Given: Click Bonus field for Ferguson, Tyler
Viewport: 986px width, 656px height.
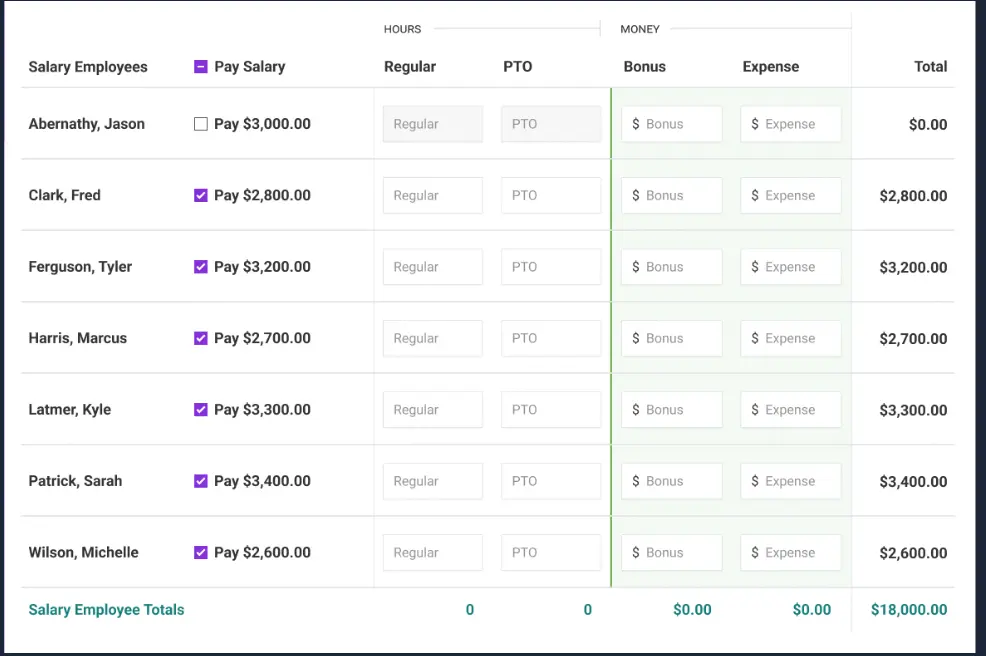Looking at the screenshot, I should pos(672,267).
